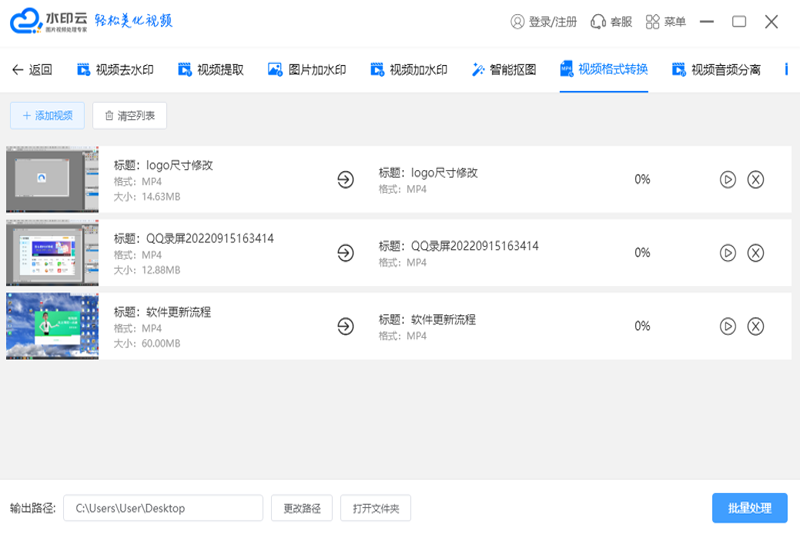Go back using the 返回 arrow
The width and height of the screenshot is (800, 533).
point(31,70)
